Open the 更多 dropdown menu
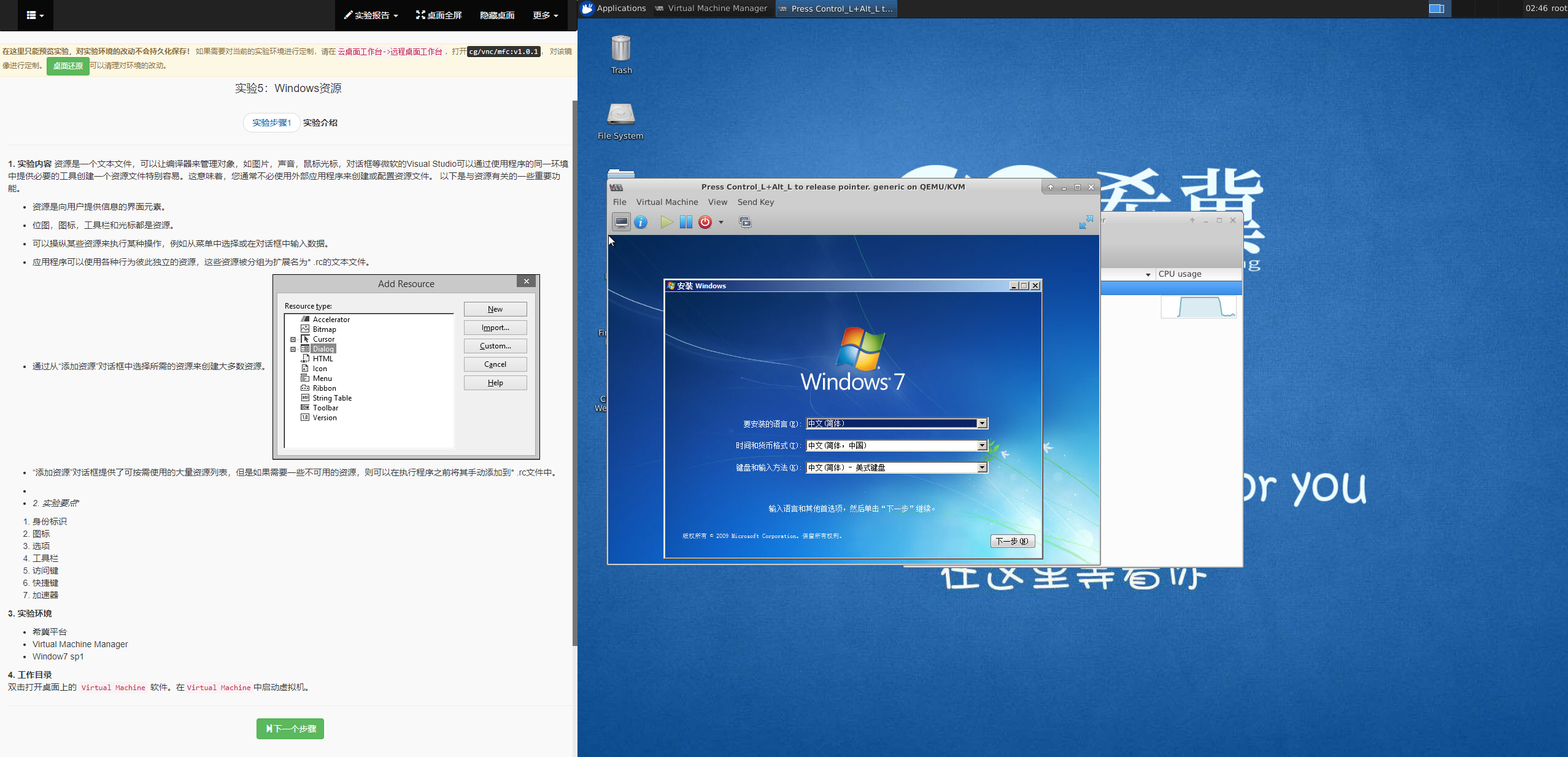 pos(545,15)
